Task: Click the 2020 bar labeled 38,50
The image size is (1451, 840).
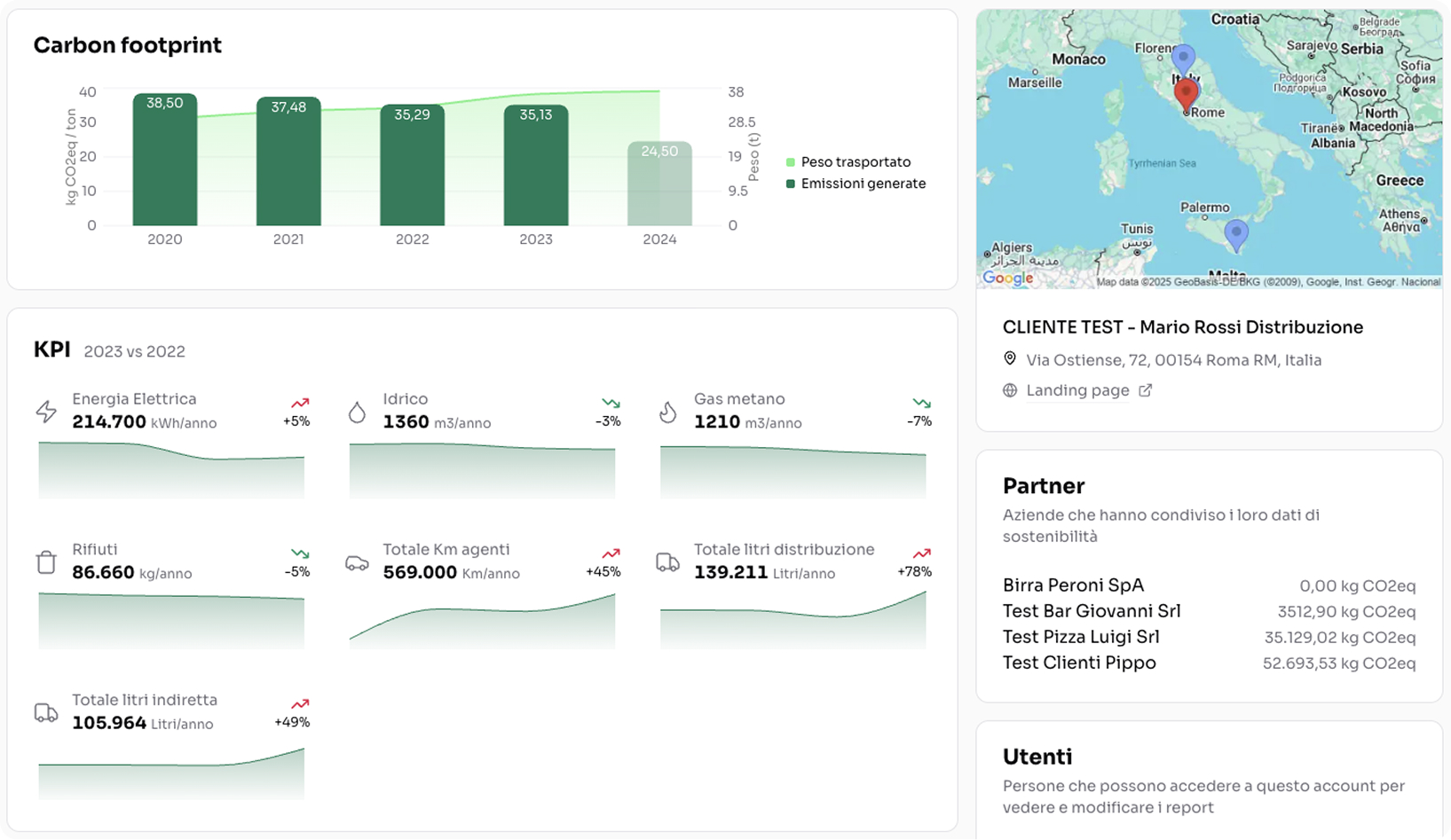Action: pos(165,160)
